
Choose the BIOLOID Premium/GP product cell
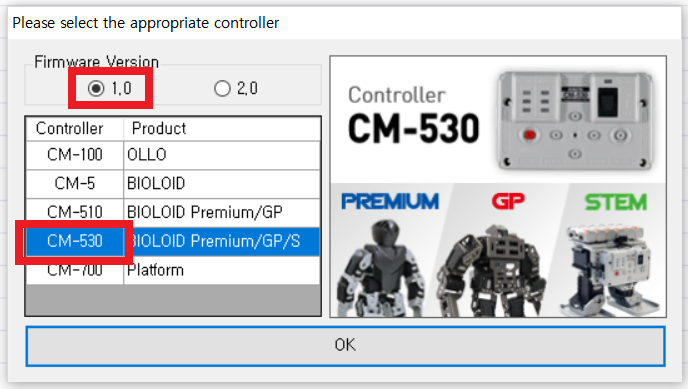222,213
